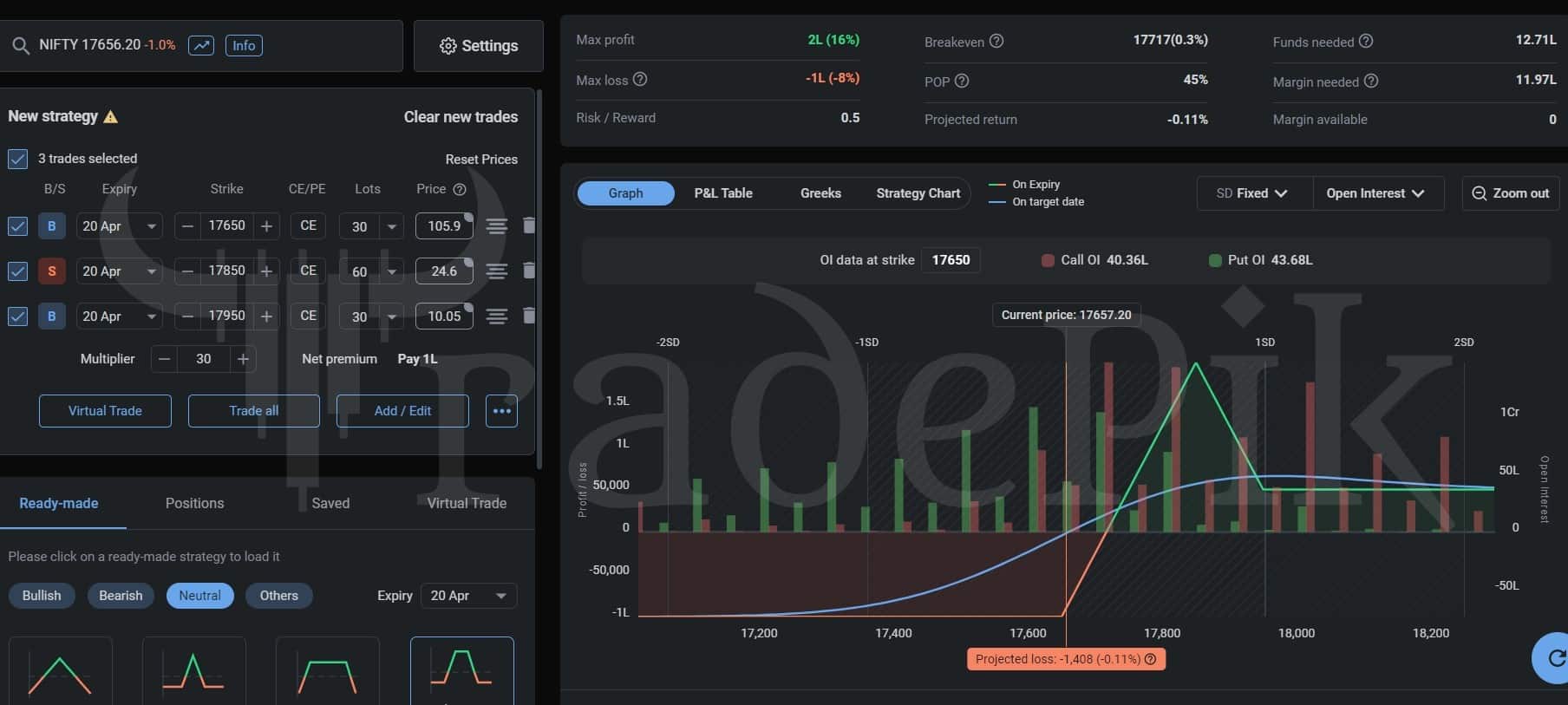Delete the 17850 CE sell trade
This screenshot has height=705, width=1568.
pos(528,271)
